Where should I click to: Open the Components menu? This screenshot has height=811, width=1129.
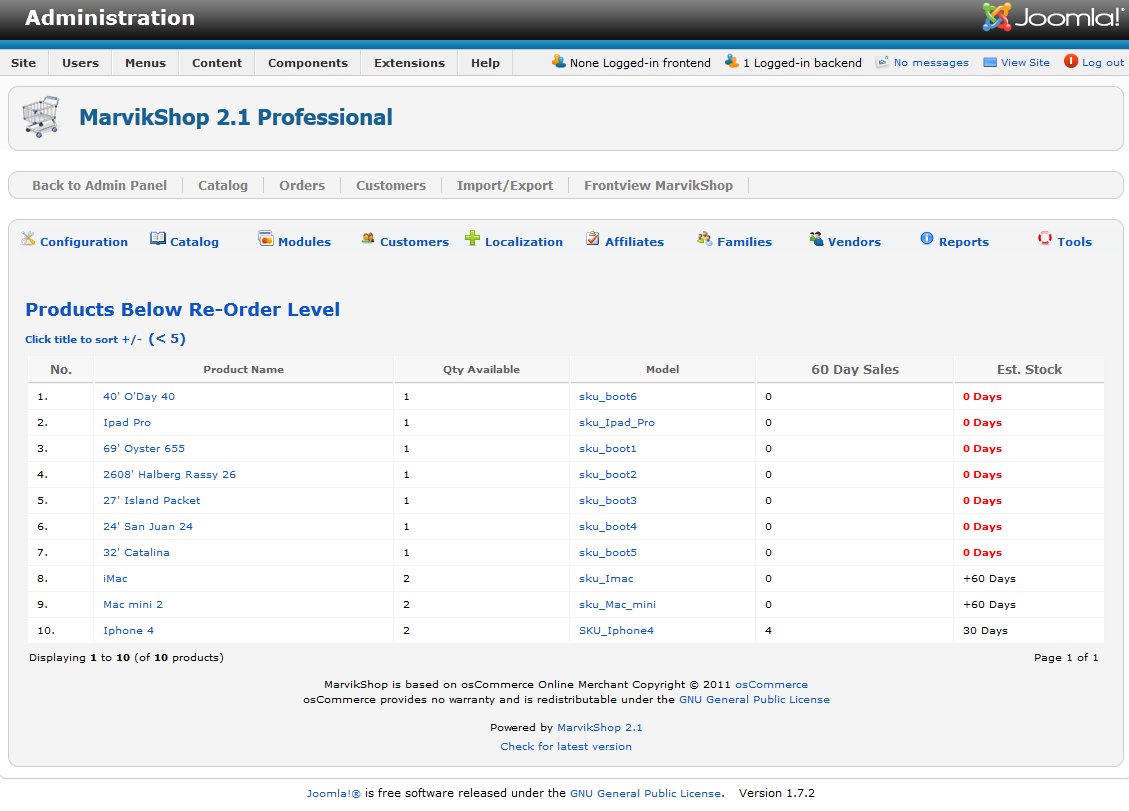(x=308, y=63)
